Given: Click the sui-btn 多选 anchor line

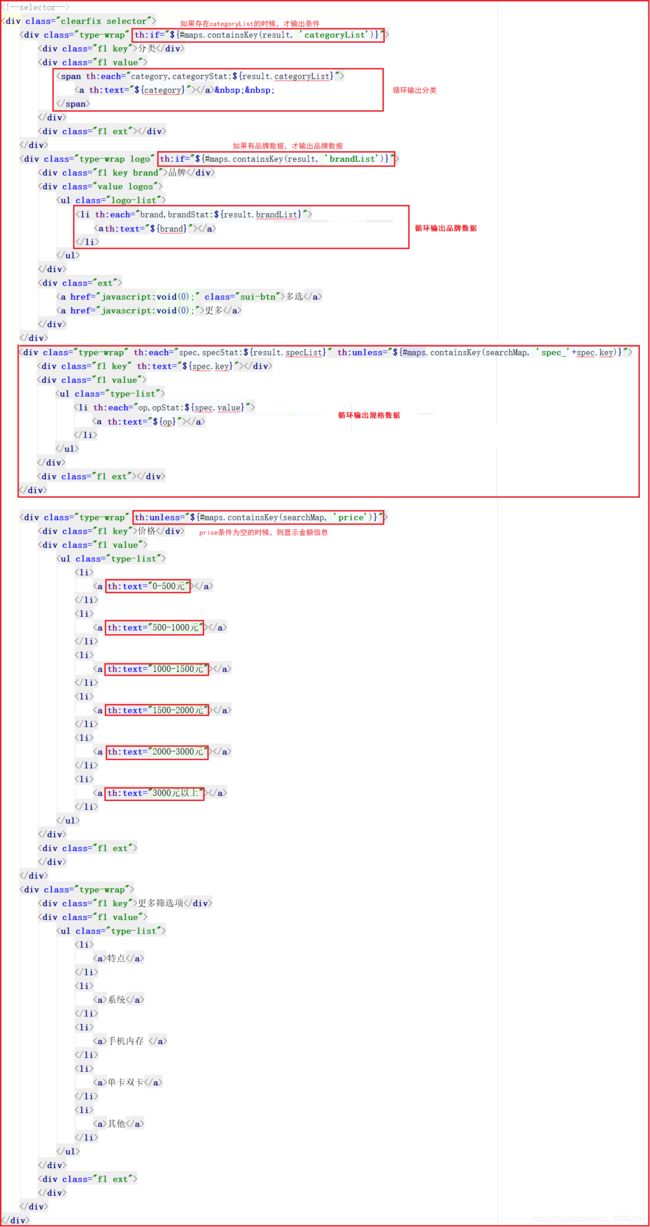Looking at the screenshot, I should (190, 296).
